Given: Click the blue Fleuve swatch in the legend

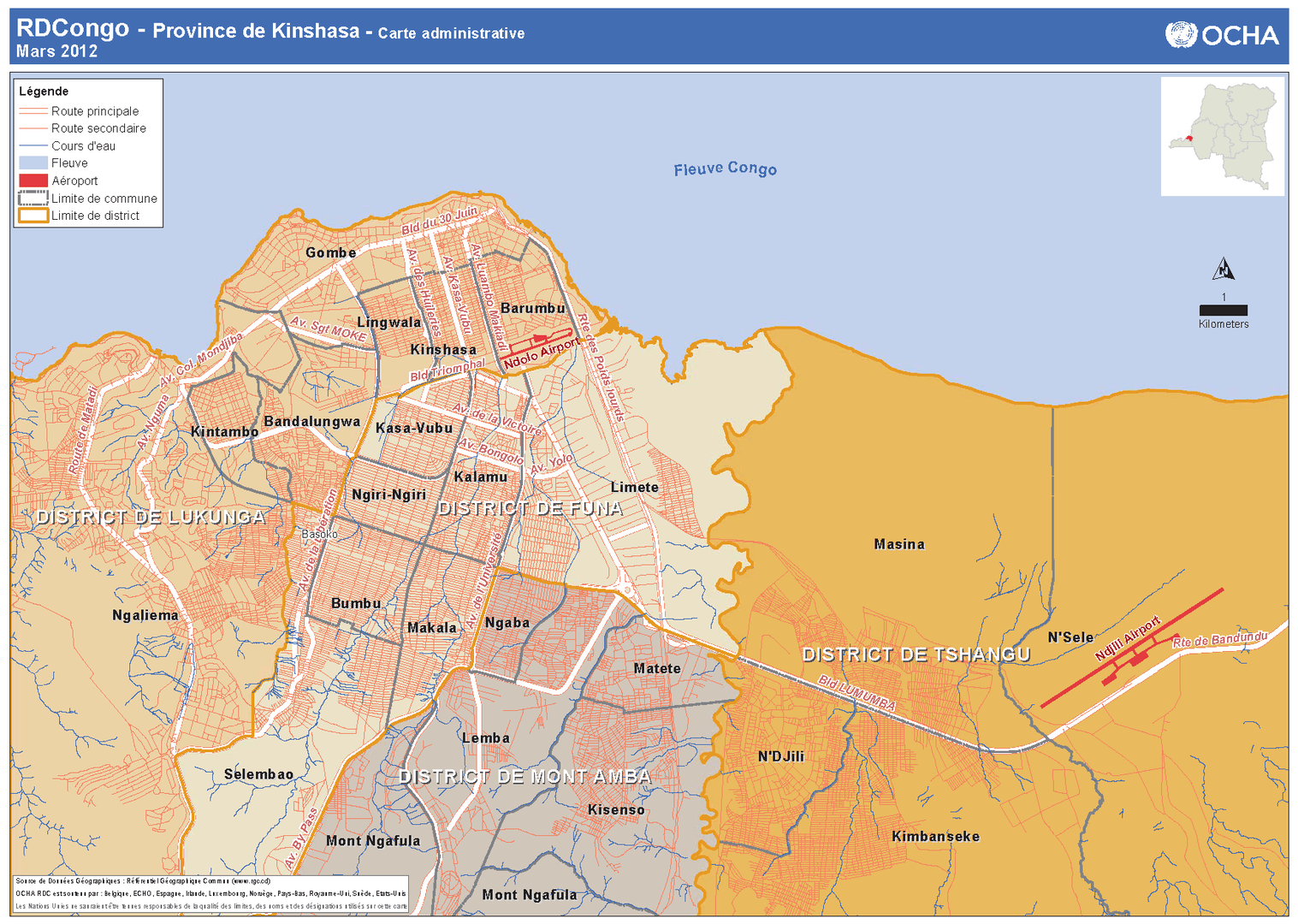Looking at the screenshot, I should tap(33, 163).
